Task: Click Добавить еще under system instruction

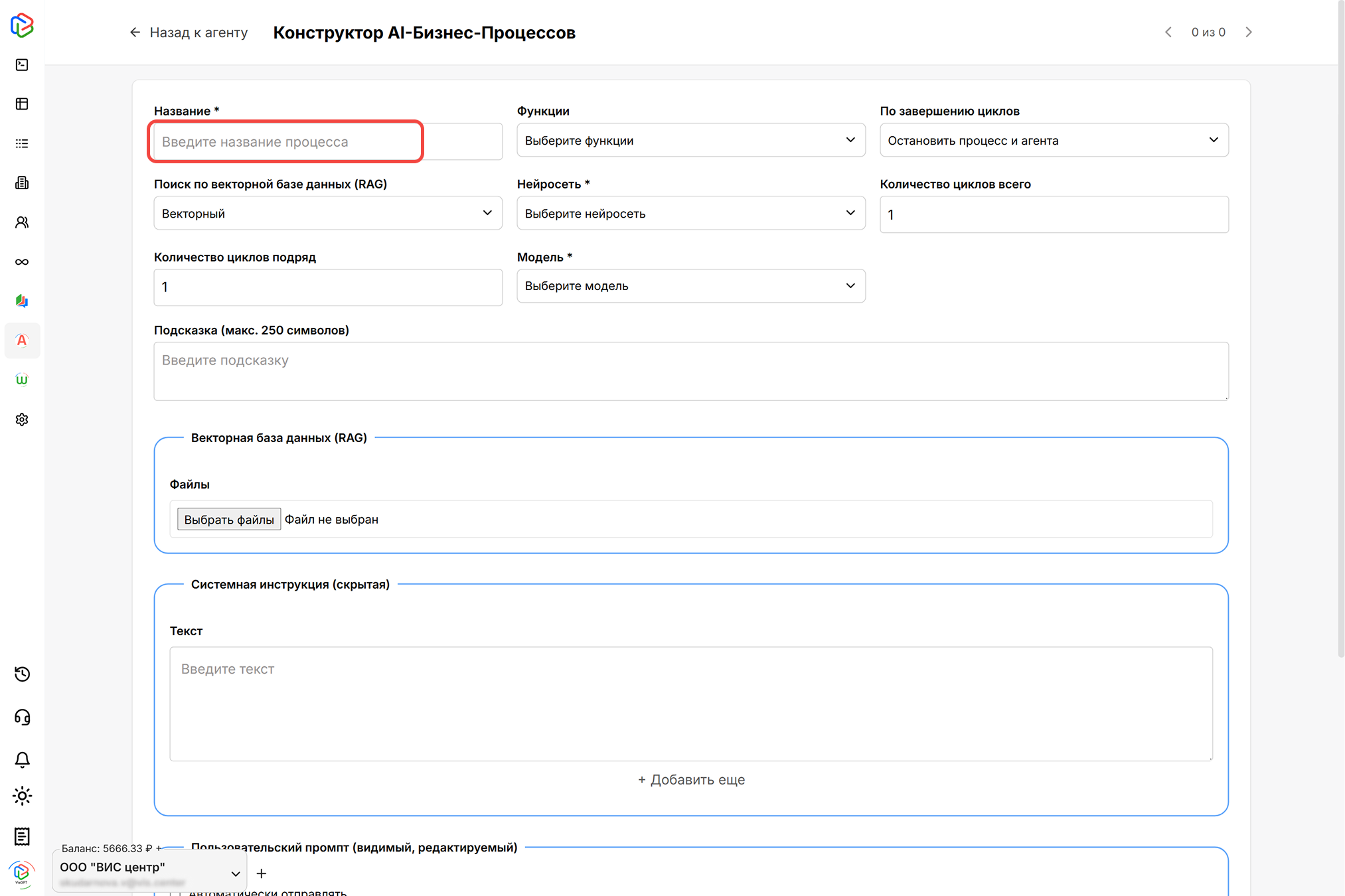Action: point(690,780)
